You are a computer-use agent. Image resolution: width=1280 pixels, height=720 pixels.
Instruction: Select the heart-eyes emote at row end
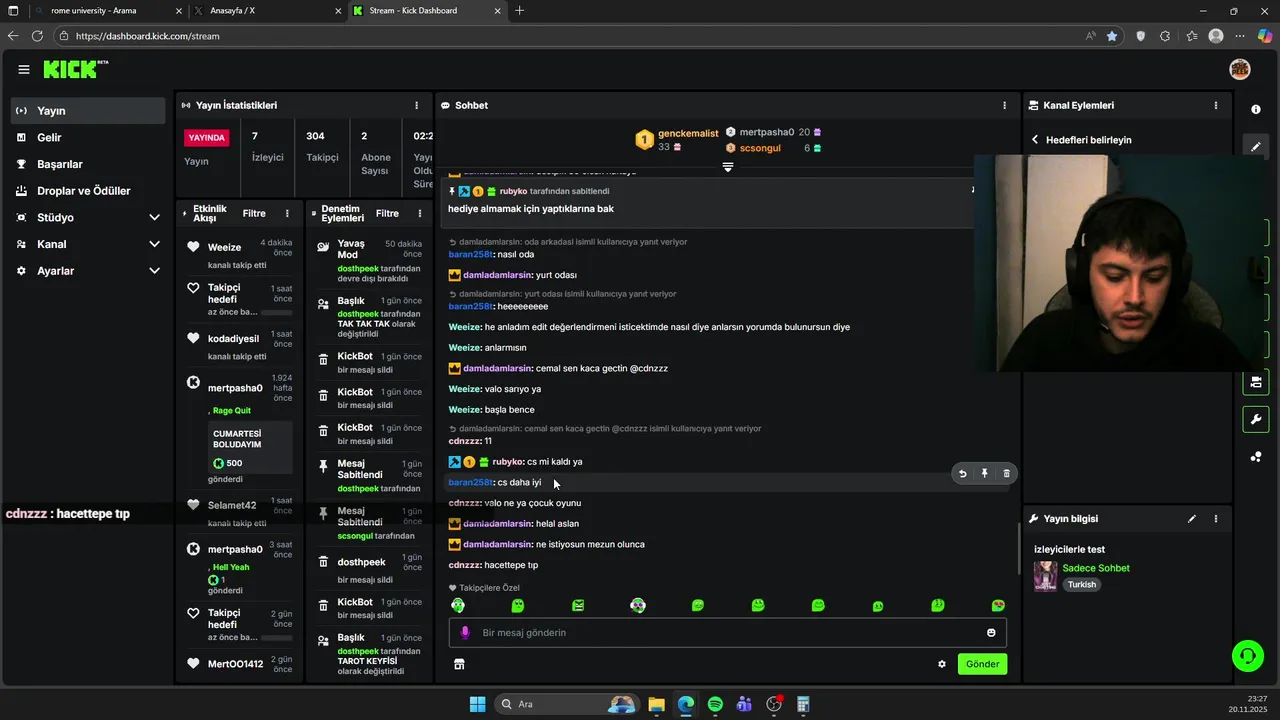point(998,606)
